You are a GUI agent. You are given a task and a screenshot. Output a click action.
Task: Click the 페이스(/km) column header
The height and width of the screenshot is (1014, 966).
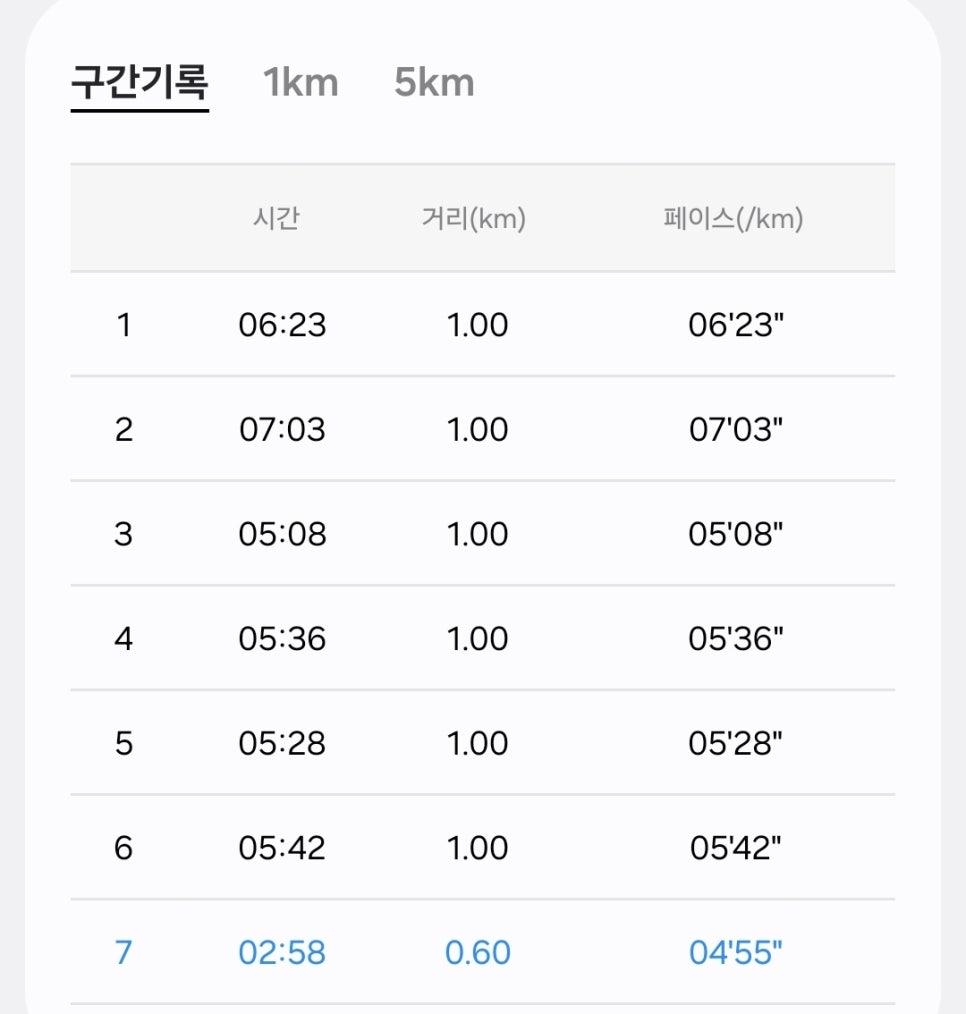[x=734, y=218]
